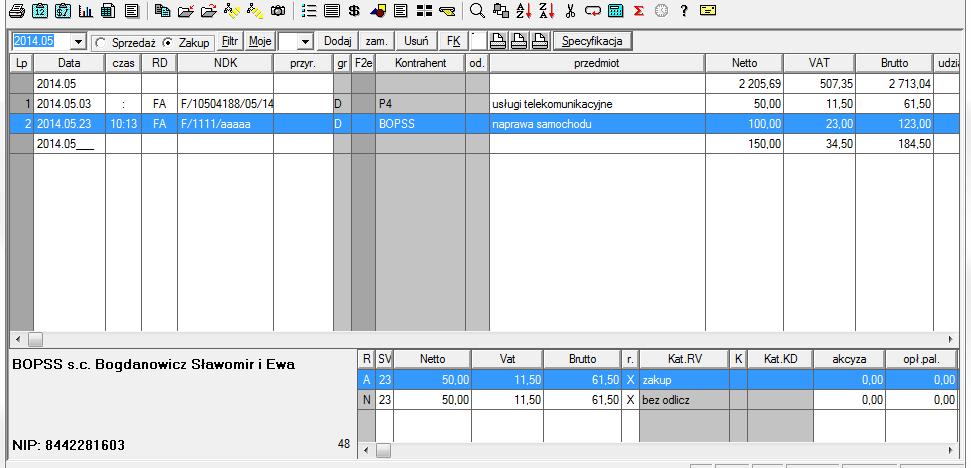Image resolution: width=971 pixels, height=468 pixels.
Task: Click the red sigma sum icon
Action: pos(638,11)
